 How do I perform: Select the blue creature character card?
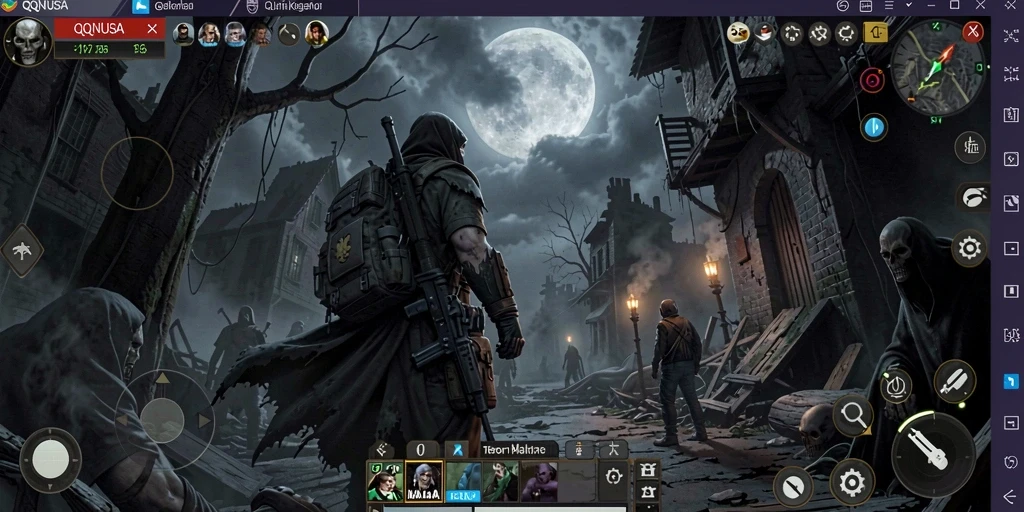[x=464, y=481]
